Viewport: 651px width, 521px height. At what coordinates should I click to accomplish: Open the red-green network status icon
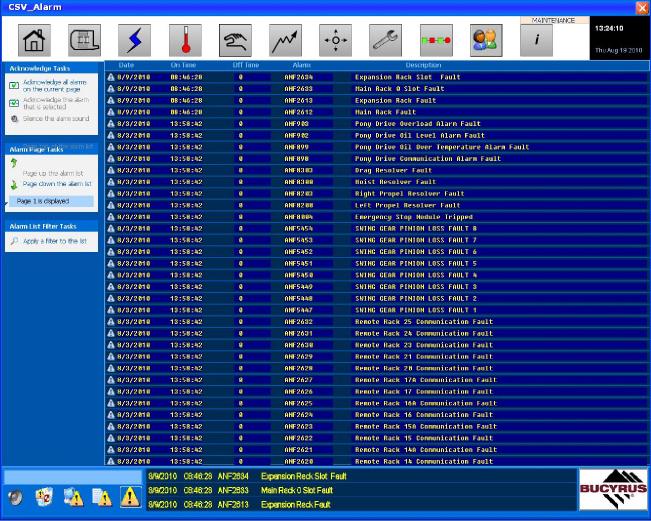click(436, 40)
